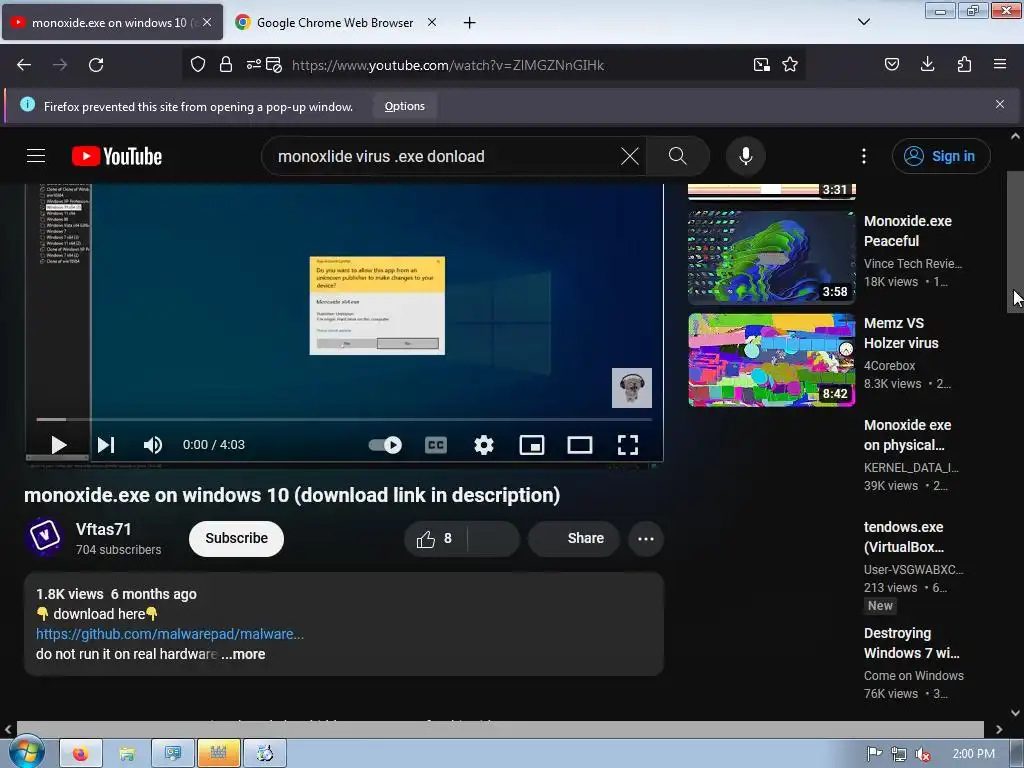Open Firefox from the taskbar
This screenshot has width=1024, height=768.
(81, 754)
